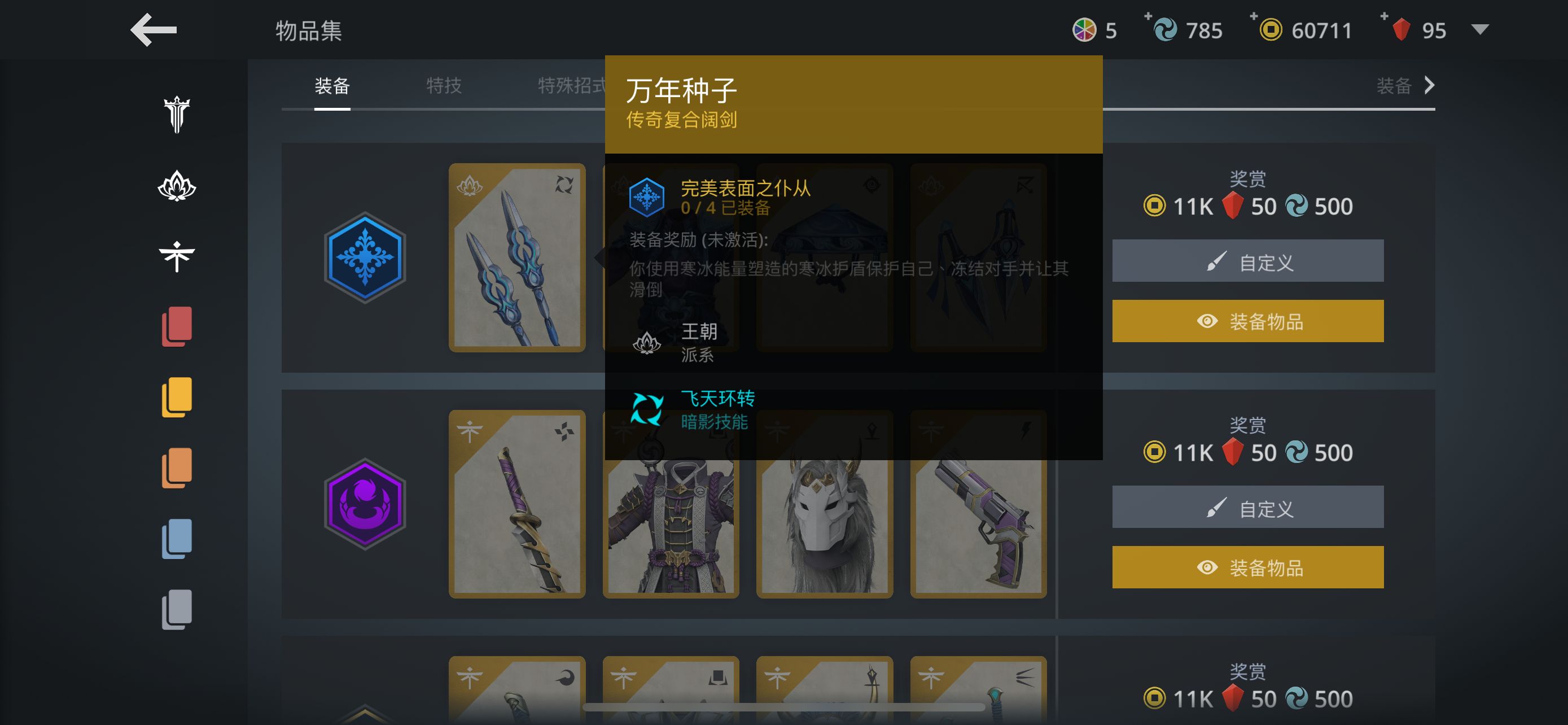Switch to the 装备 tab
This screenshot has height=725, width=1568.
332,85
